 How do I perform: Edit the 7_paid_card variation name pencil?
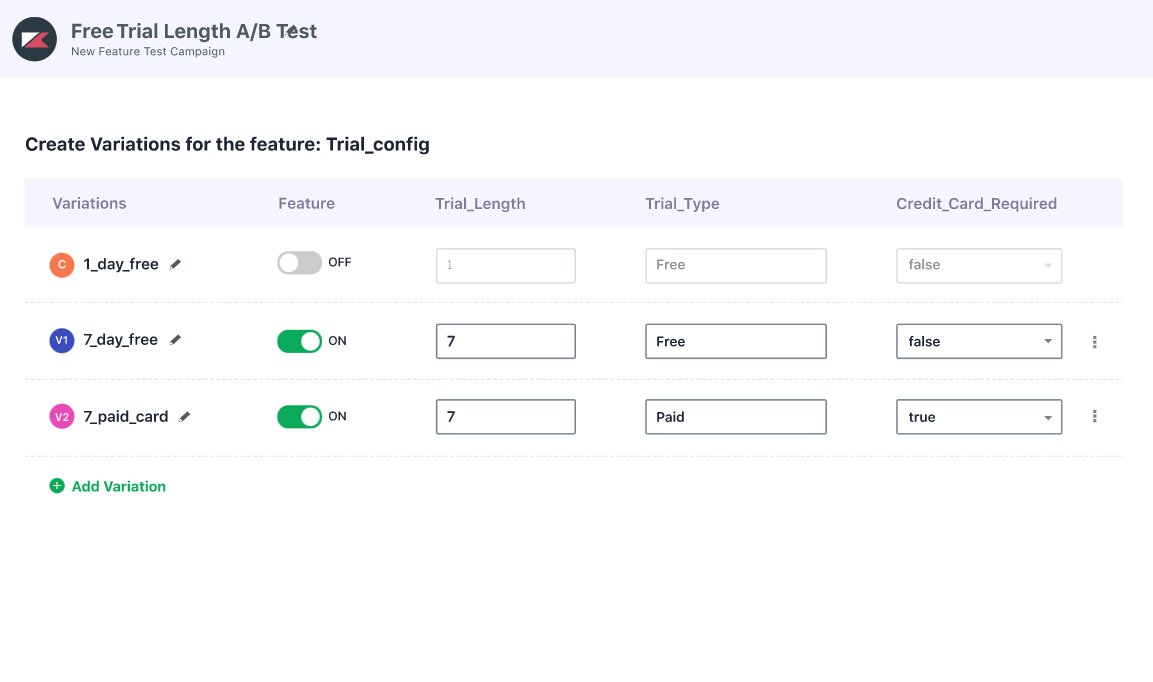tap(185, 416)
